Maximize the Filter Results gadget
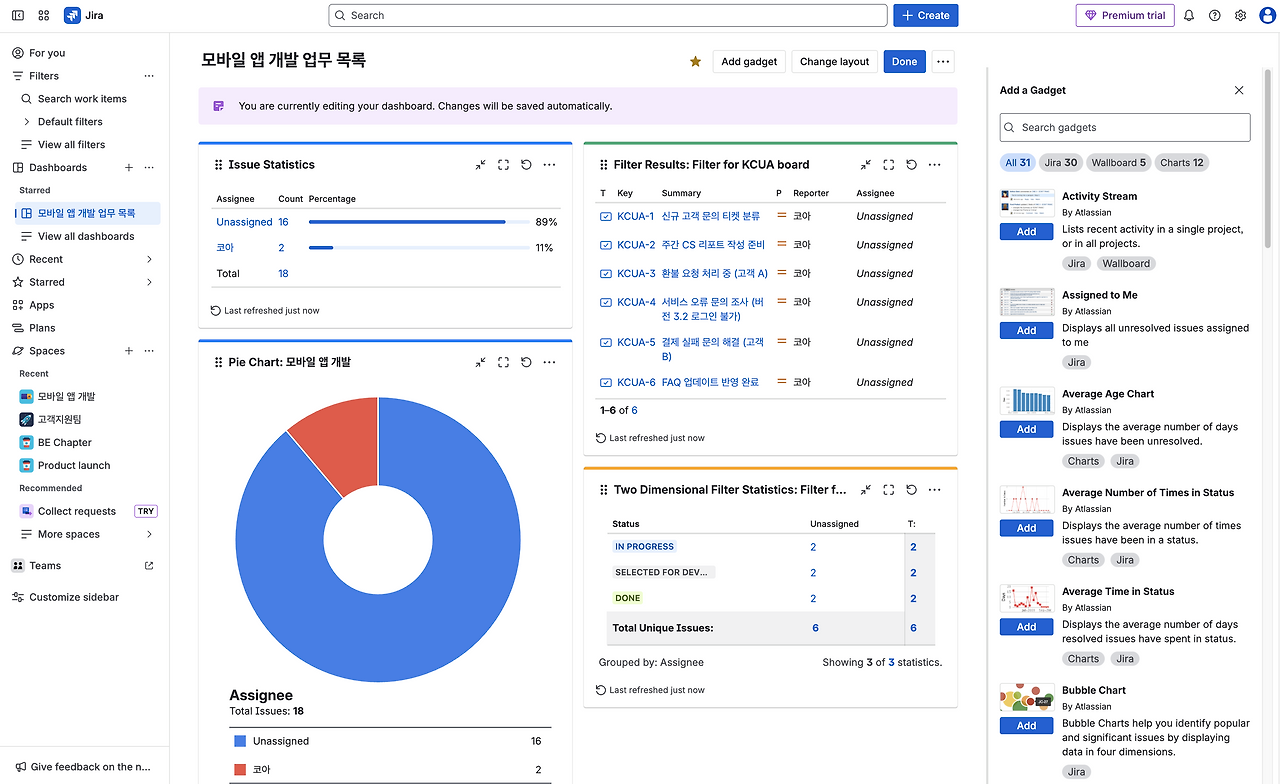The height and width of the screenshot is (784, 1280). [888, 165]
